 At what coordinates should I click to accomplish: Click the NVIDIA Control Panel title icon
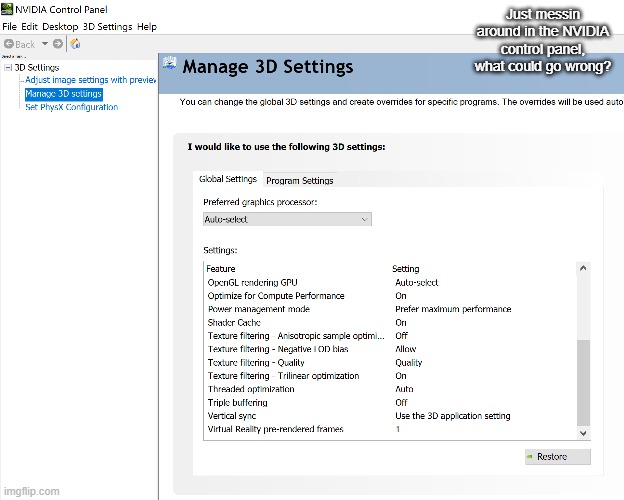pyautogui.click(x=7, y=9)
